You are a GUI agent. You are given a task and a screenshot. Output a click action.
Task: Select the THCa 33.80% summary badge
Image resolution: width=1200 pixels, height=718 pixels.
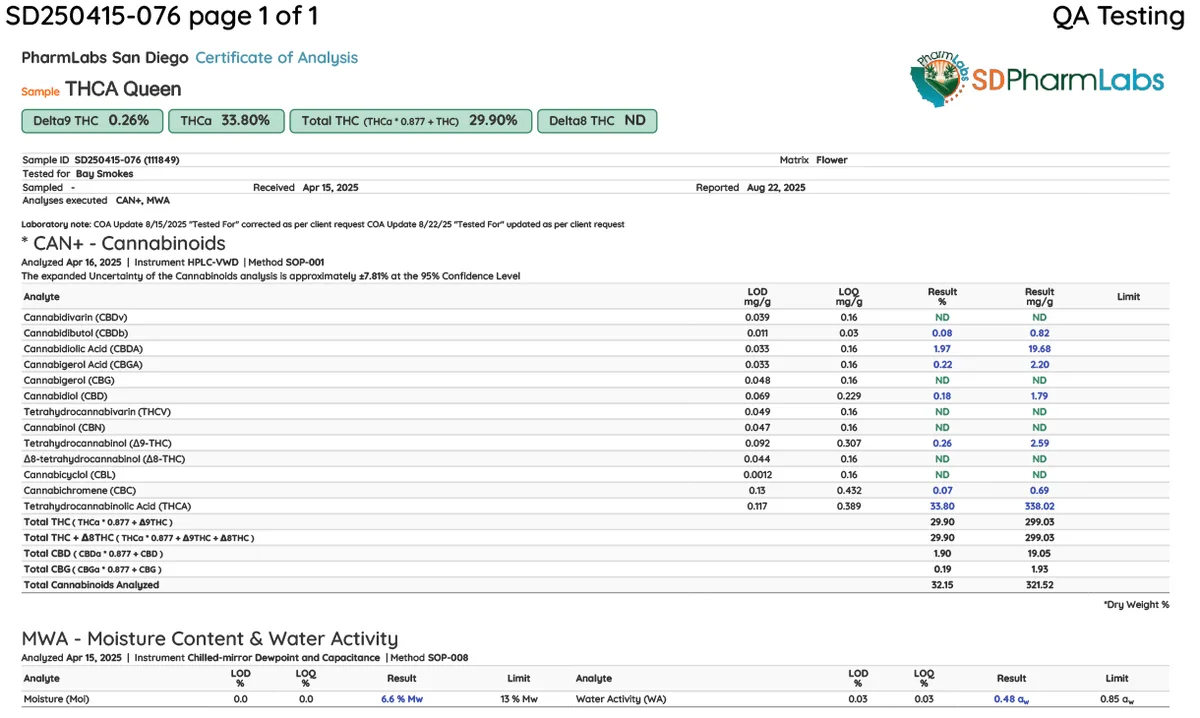point(226,121)
